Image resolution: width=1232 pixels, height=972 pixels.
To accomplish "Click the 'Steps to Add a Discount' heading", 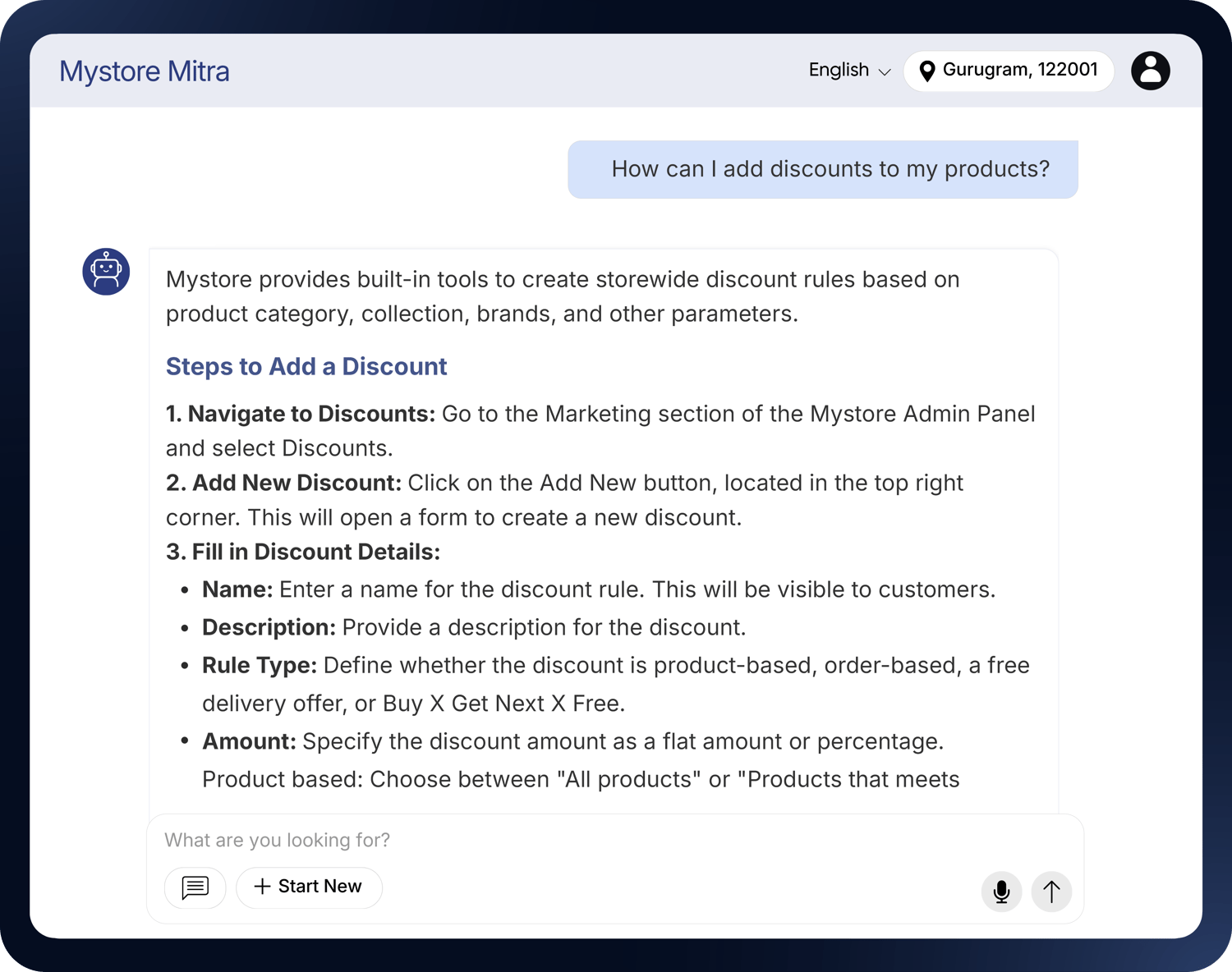I will pyautogui.click(x=306, y=366).
